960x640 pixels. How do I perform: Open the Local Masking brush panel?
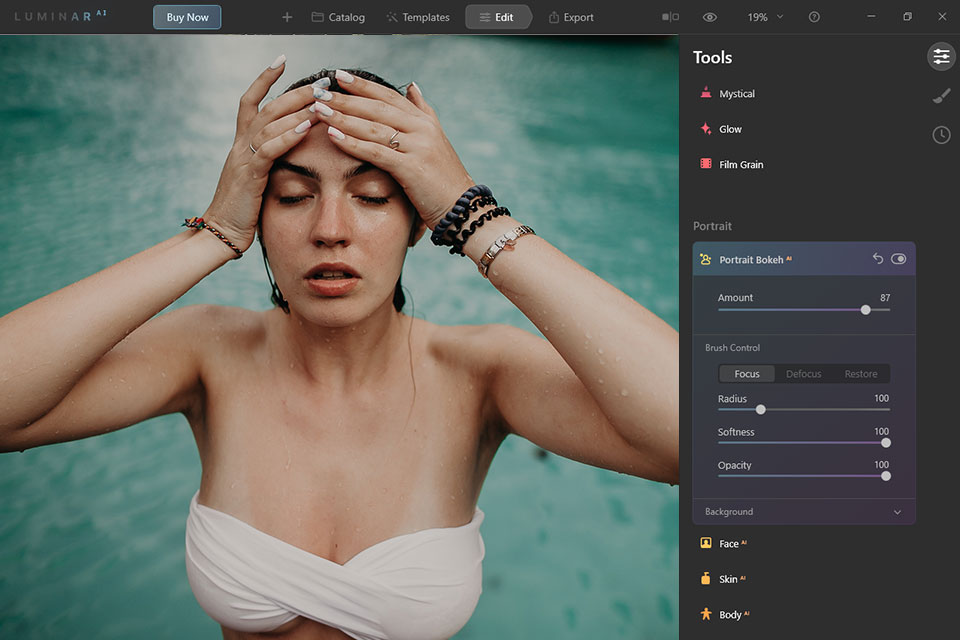941,96
